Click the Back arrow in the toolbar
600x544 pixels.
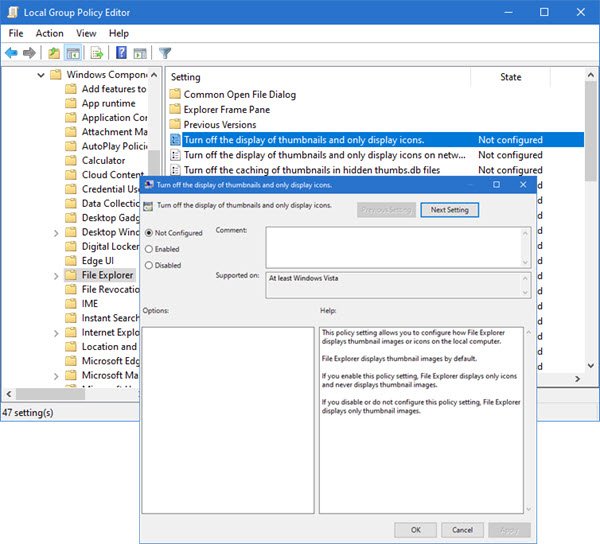coord(11,53)
